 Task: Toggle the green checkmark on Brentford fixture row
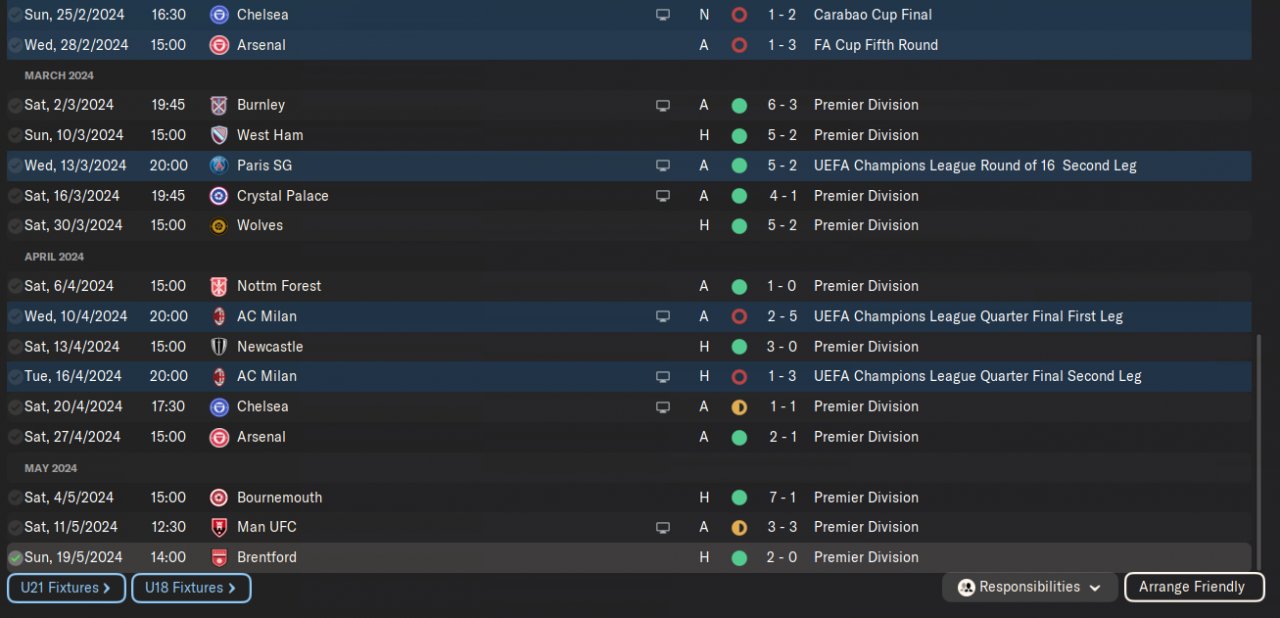click(15, 558)
